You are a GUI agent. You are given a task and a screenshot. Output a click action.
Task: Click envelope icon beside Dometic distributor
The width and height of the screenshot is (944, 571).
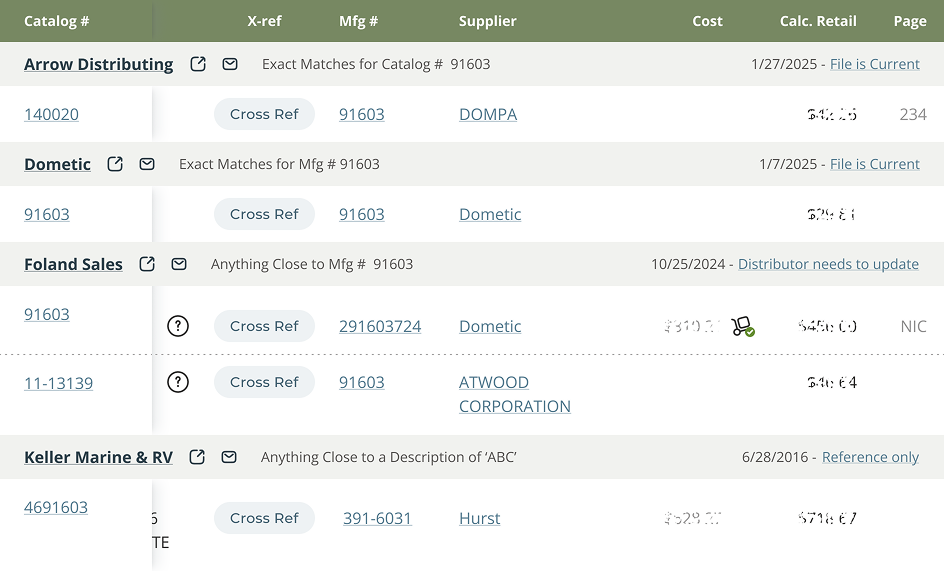click(x=147, y=164)
